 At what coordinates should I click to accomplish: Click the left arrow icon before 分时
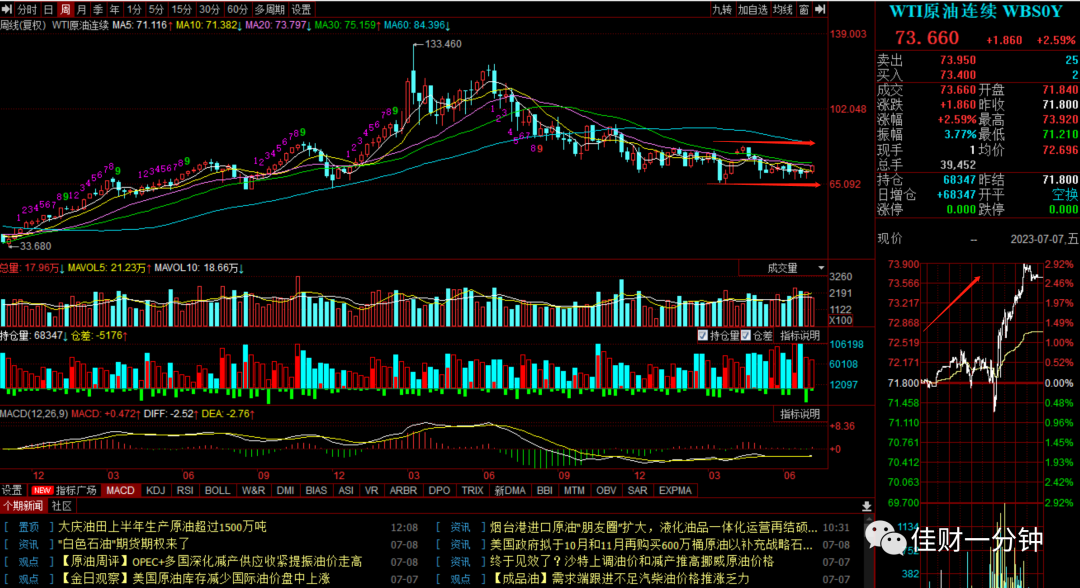pos(7,10)
